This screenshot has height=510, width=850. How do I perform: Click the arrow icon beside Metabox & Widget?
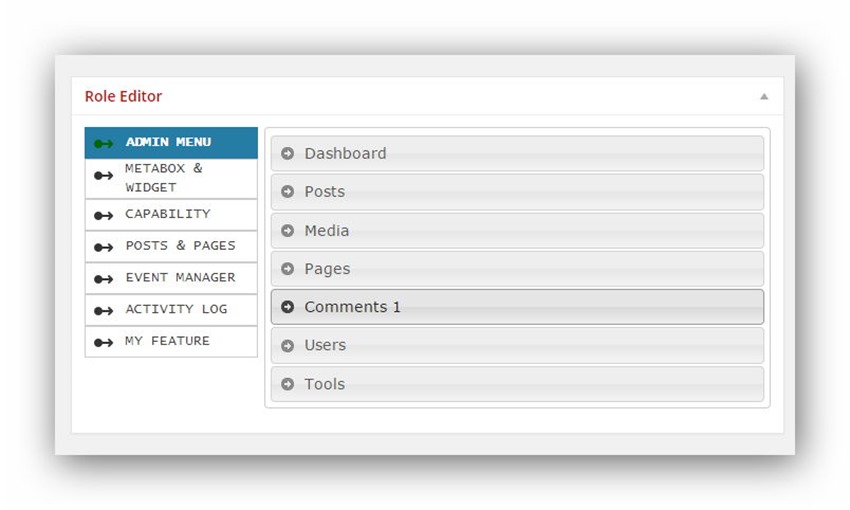(x=103, y=176)
